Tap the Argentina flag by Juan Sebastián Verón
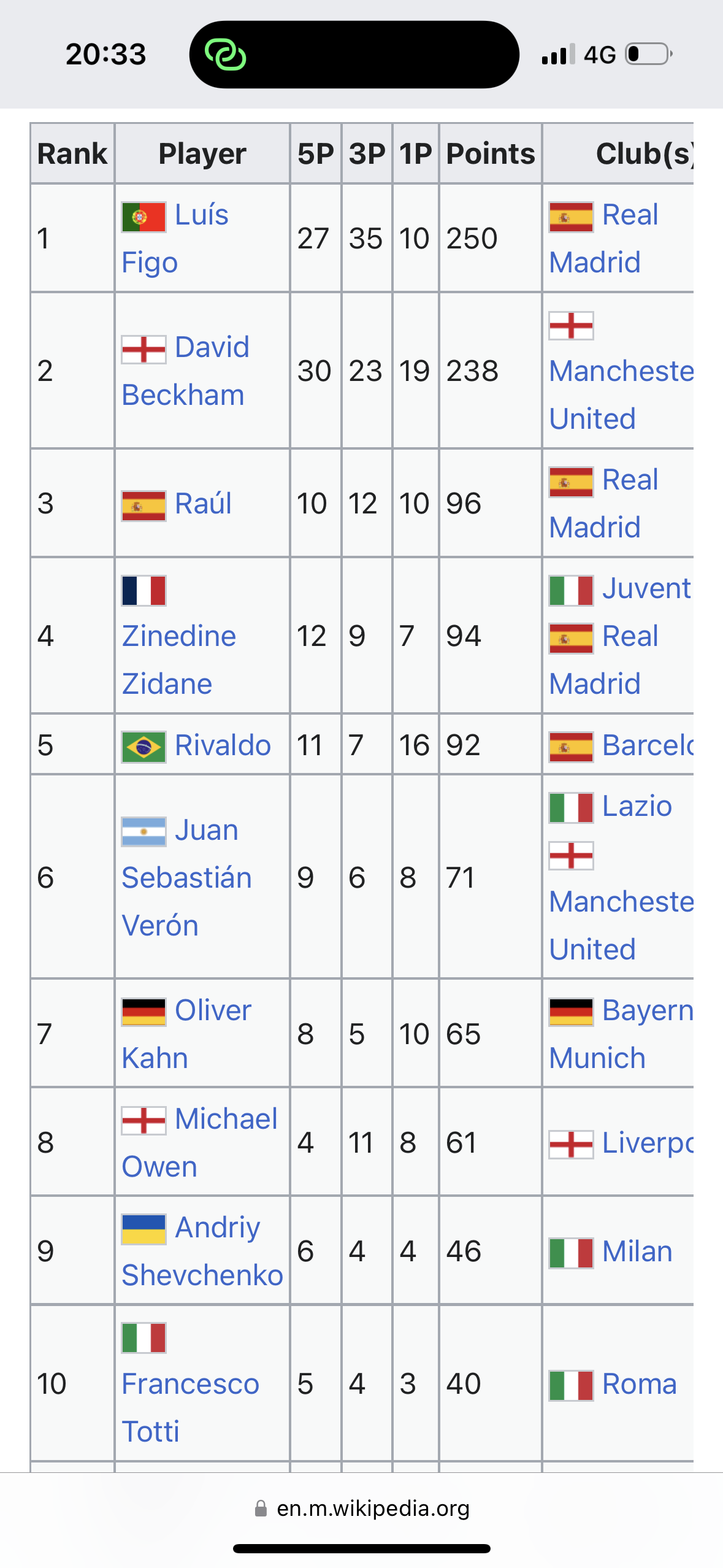 coord(143,832)
